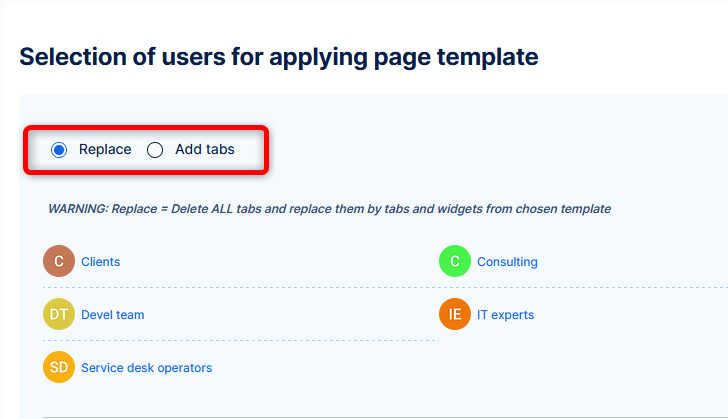Open the Consulting group link
Screen dimensions: 728x419
coord(507,262)
